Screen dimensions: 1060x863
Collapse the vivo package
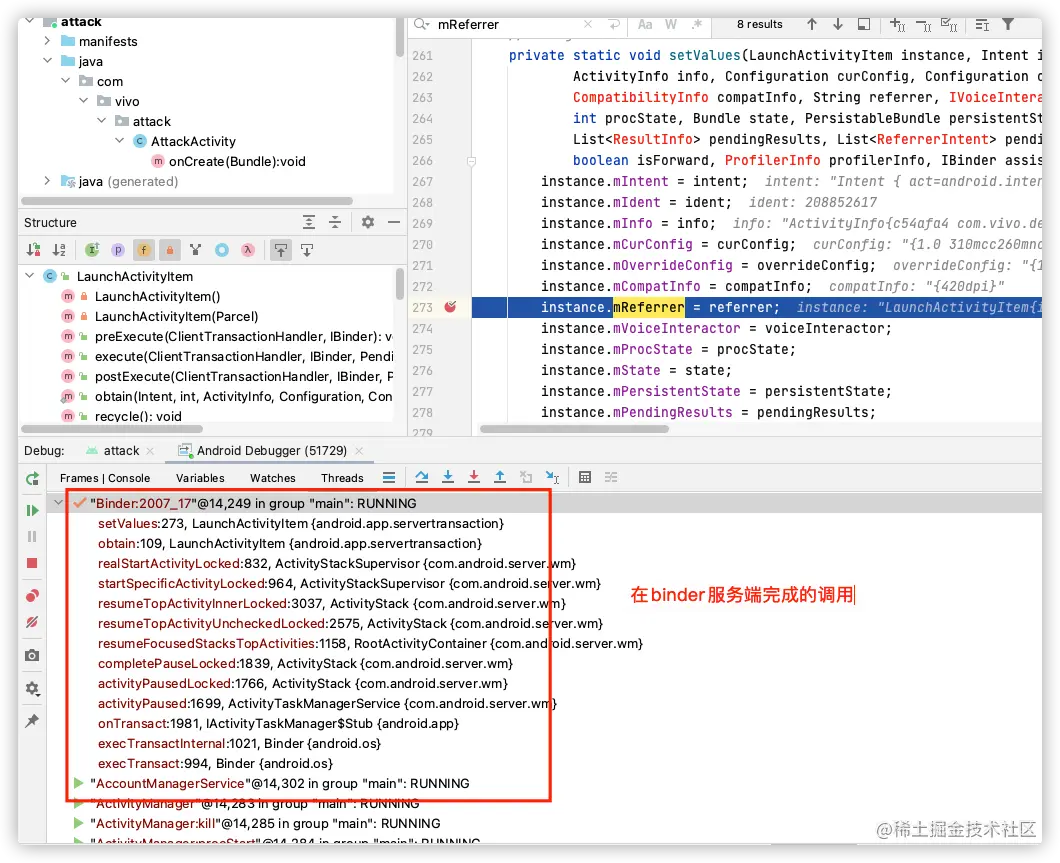(84, 101)
